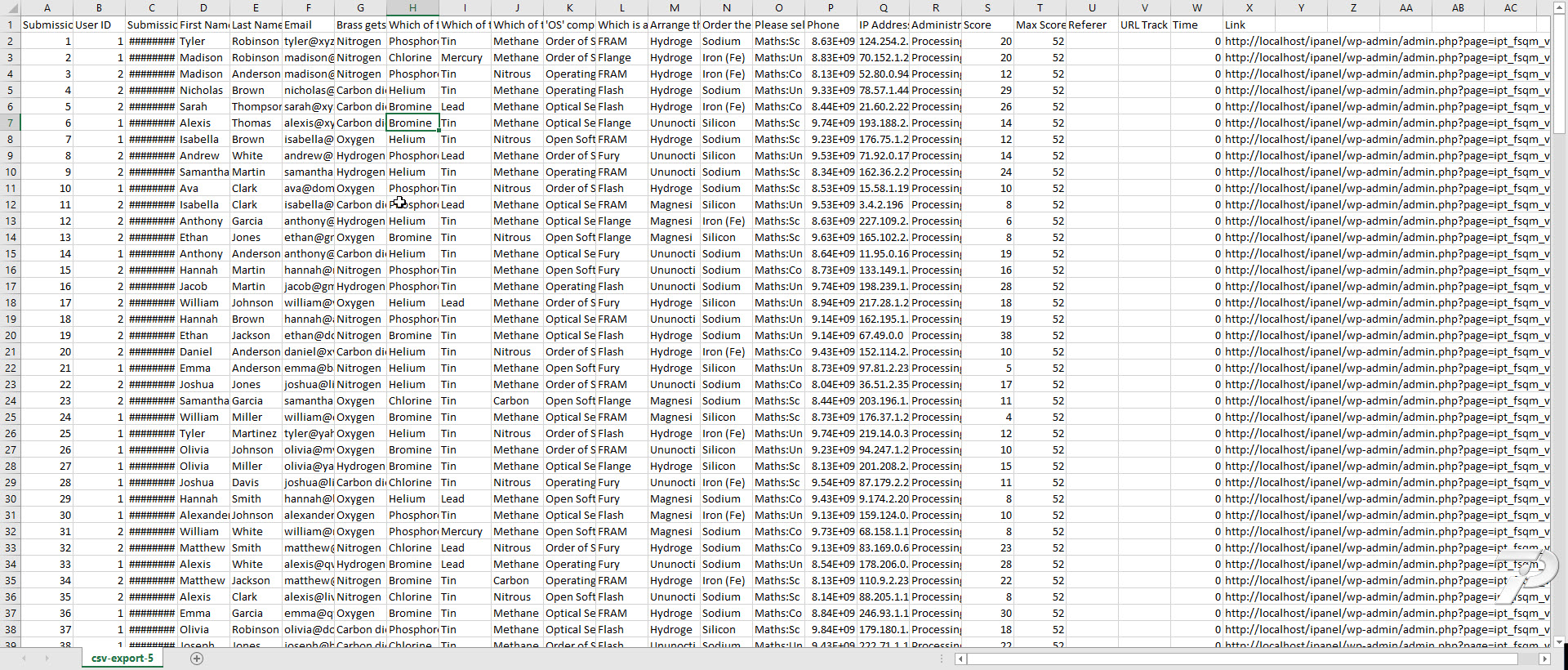The width and height of the screenshot is (1568, 670).
Task: Select the column H header
Action: click(x=412, y=8)
